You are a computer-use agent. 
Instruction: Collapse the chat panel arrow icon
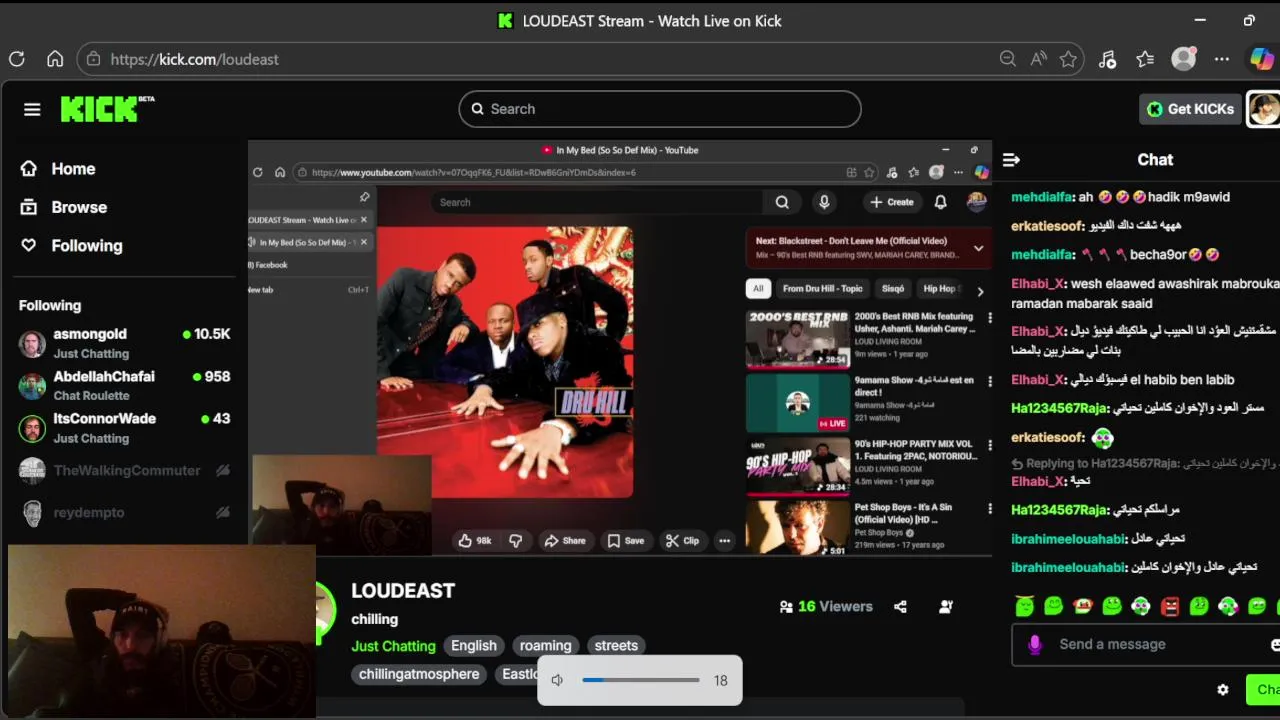1011,160
